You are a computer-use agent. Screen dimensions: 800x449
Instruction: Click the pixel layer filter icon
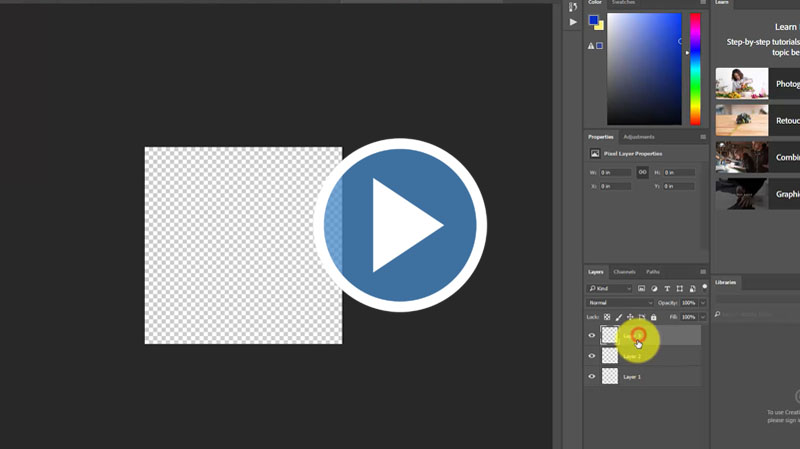point(641,288)
